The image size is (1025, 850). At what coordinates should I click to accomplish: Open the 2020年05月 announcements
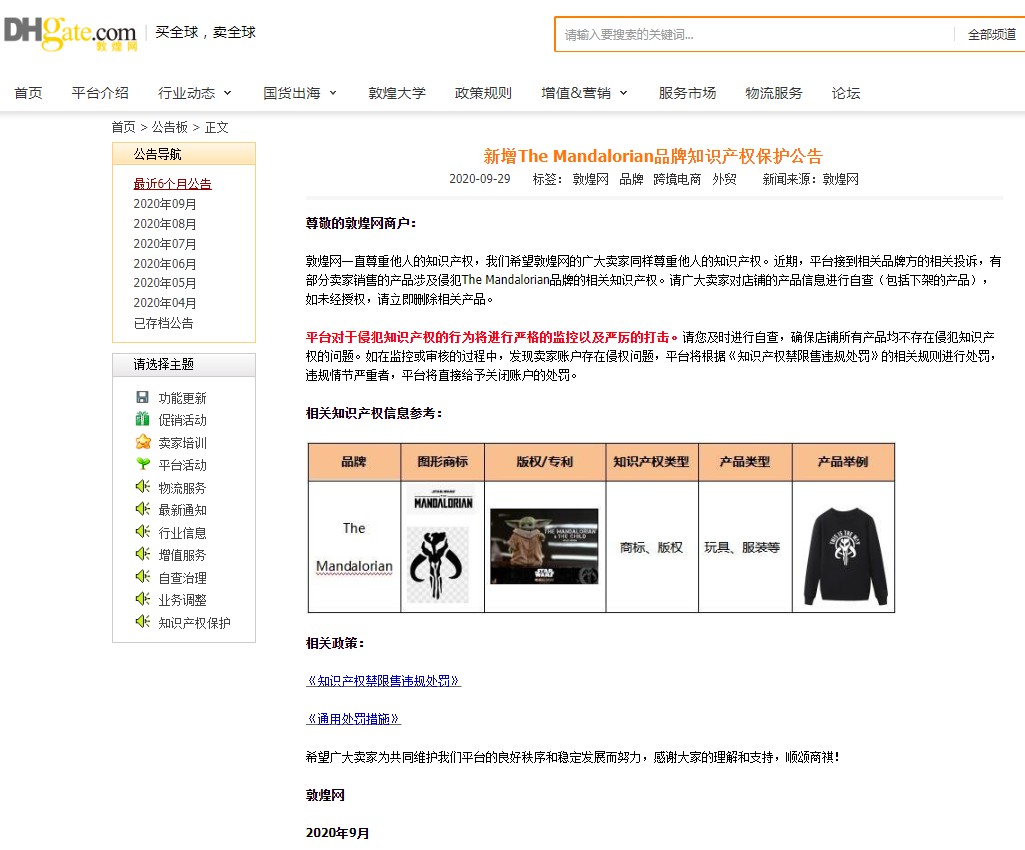pyautogui.click(x=165, y=283)
